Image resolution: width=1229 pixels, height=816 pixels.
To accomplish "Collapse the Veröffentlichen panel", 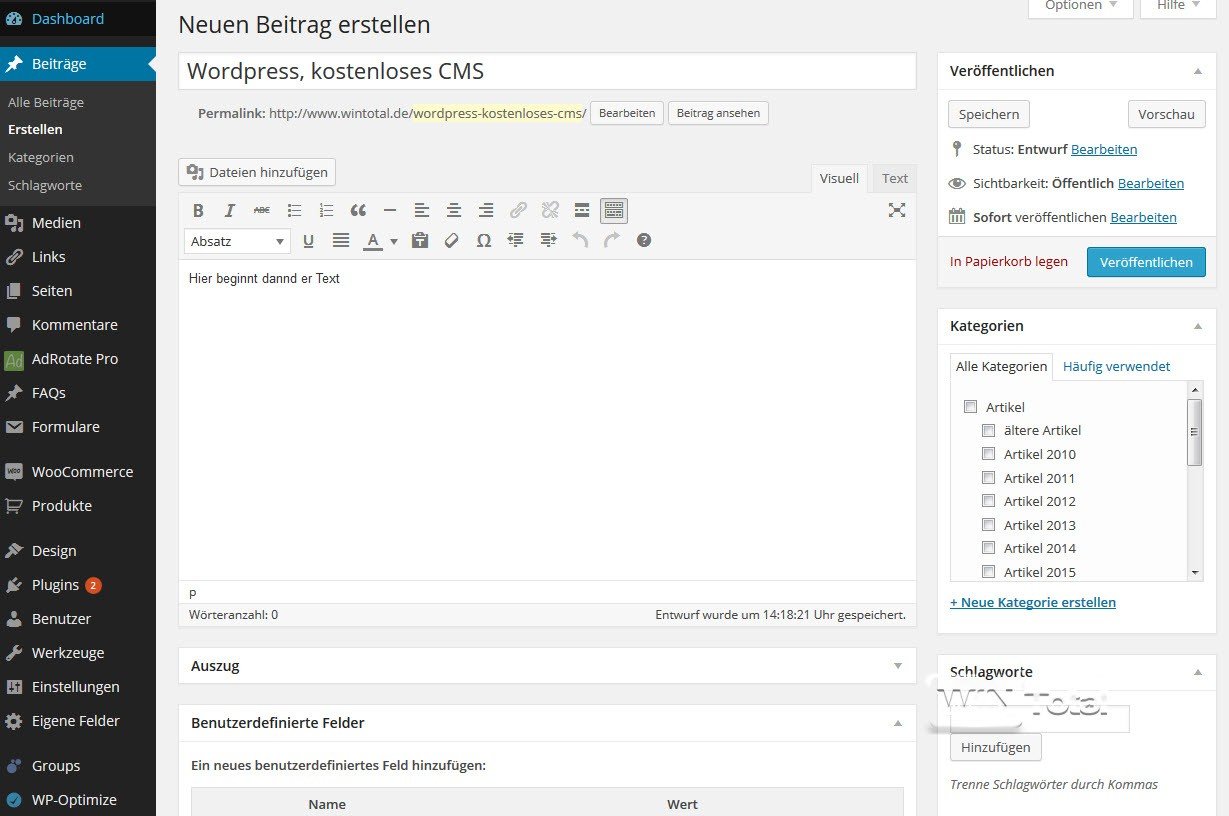I will [1198, 71].
